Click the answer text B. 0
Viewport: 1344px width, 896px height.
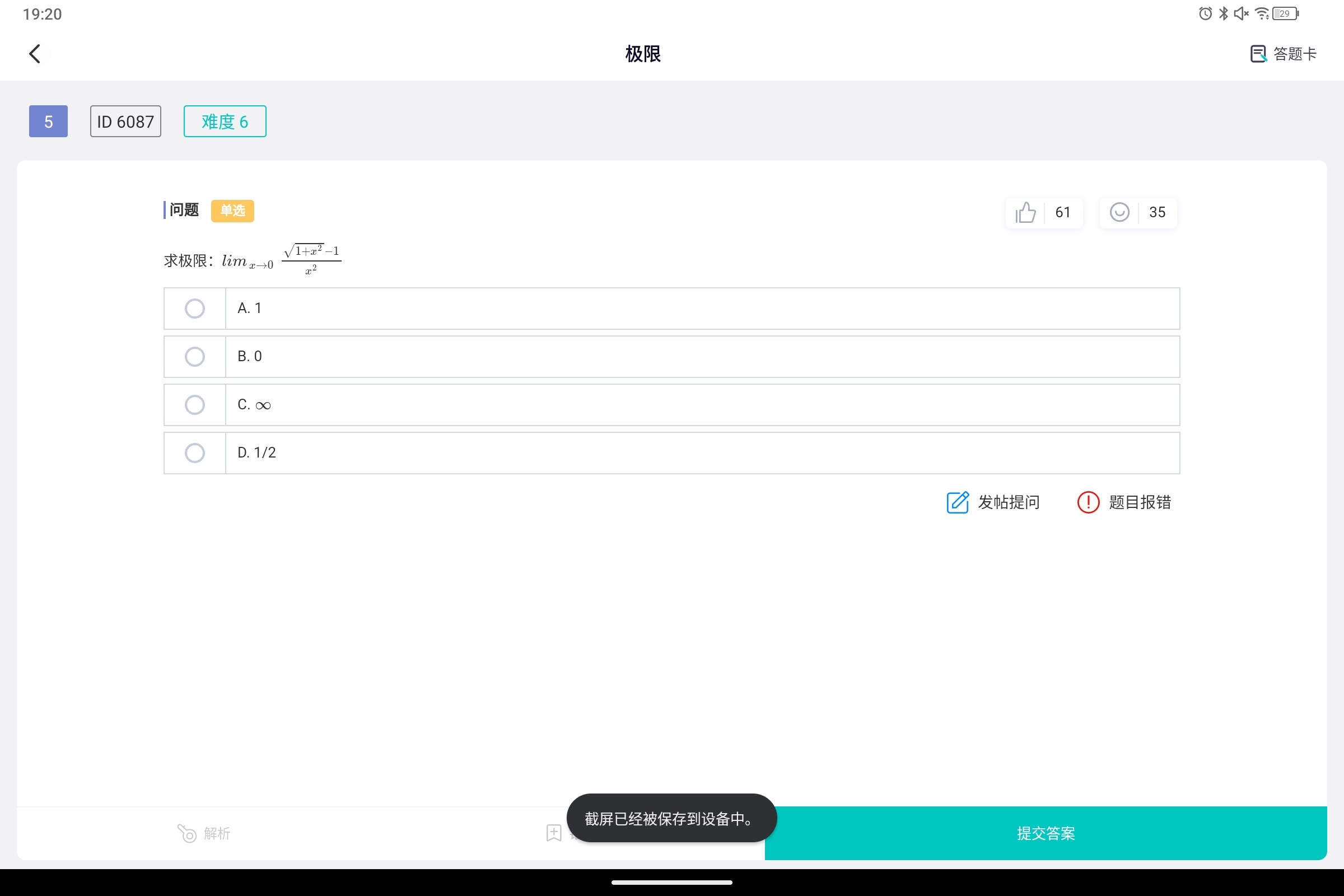coord(250,357)
